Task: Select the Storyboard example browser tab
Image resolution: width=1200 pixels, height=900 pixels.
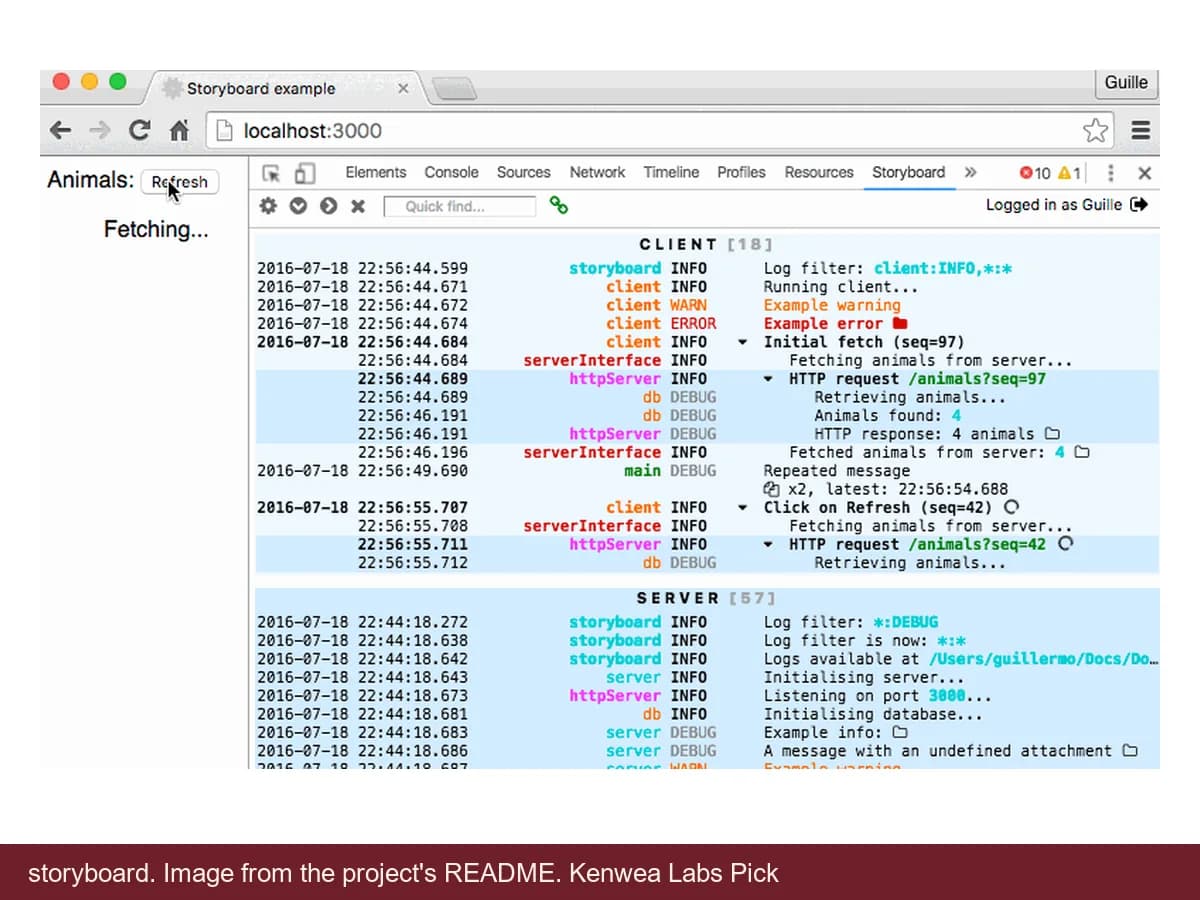Action: [x=283, y=88]
